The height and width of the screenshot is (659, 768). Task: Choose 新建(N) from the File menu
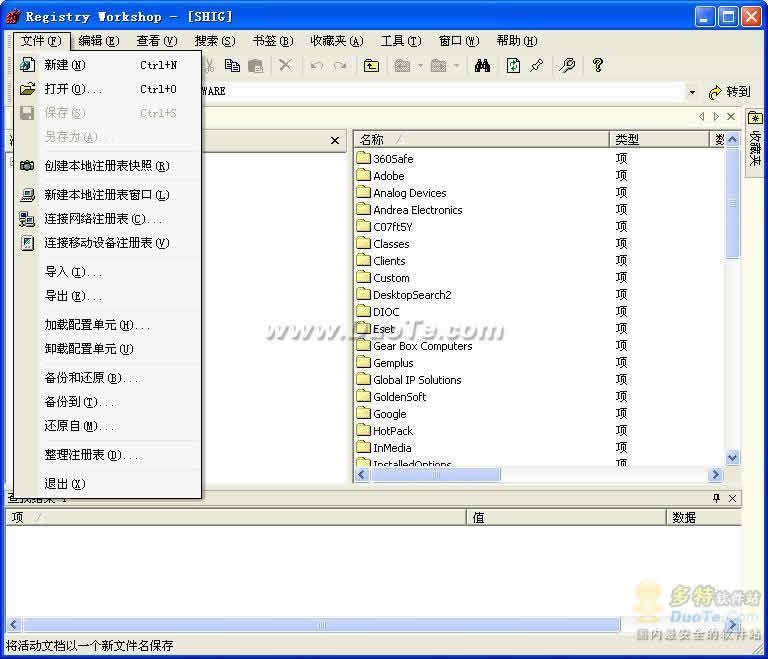[x=108, y=65]
